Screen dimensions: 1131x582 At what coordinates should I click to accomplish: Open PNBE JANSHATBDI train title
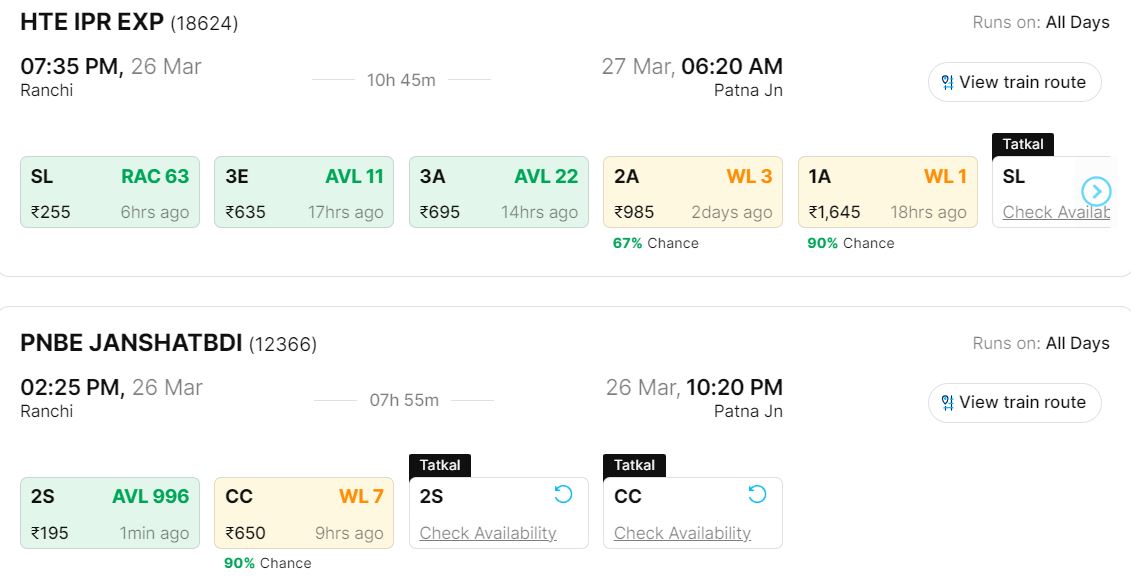pyautogui.click(x=131, y=343)
